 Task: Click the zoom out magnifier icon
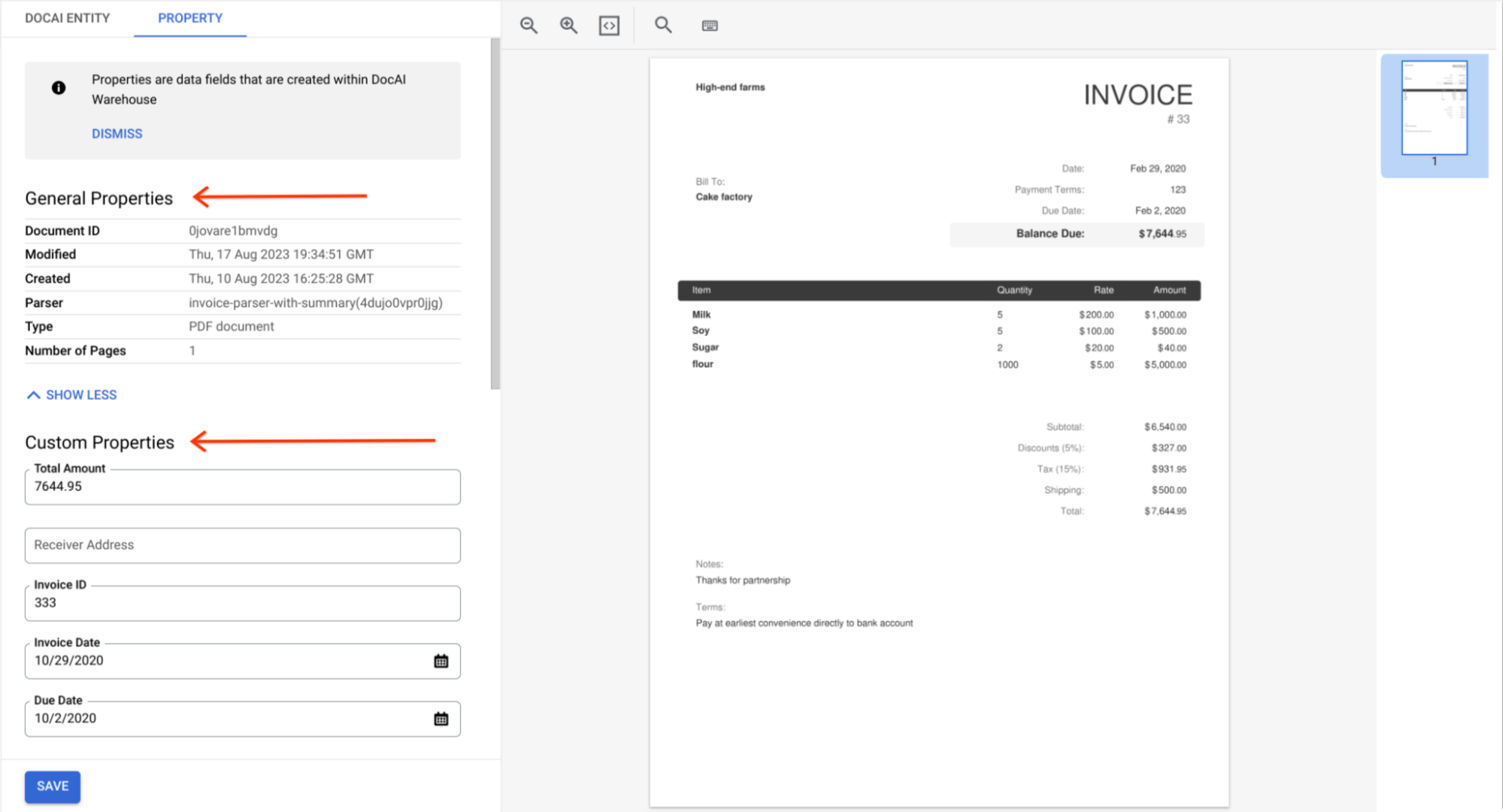(x=529, y=25)
